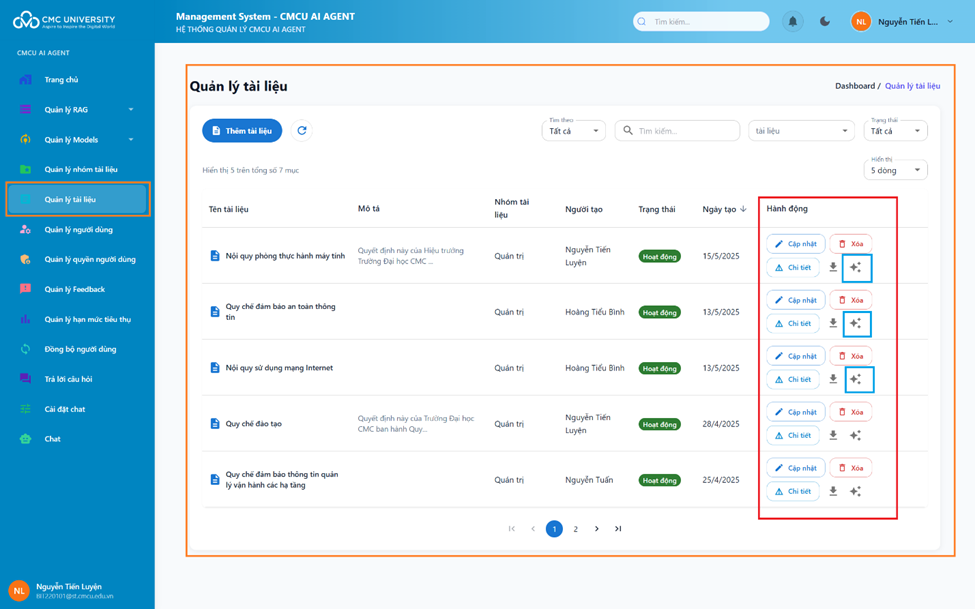Click the top Tìm kiếm search field
The height and width of the screenshot is (609, 975).
click(705, 21)
